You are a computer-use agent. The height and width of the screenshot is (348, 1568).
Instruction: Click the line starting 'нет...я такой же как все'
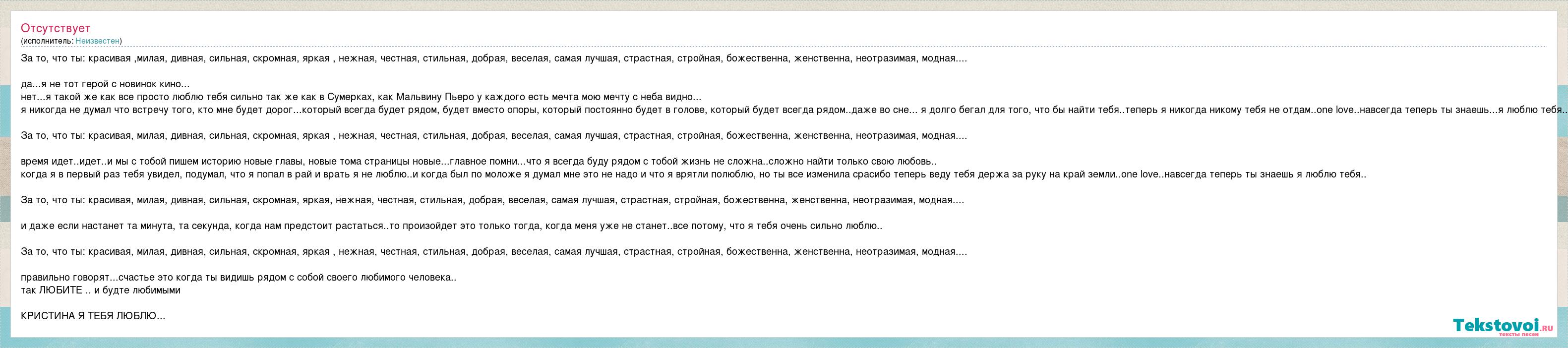[x=361, y=97]
